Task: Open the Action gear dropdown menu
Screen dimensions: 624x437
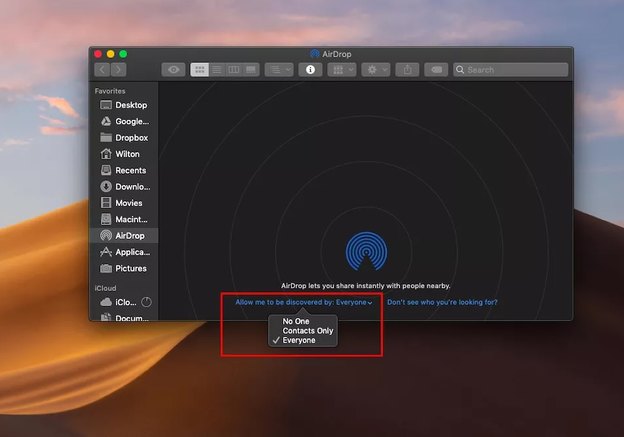Action: pos(376,70)
